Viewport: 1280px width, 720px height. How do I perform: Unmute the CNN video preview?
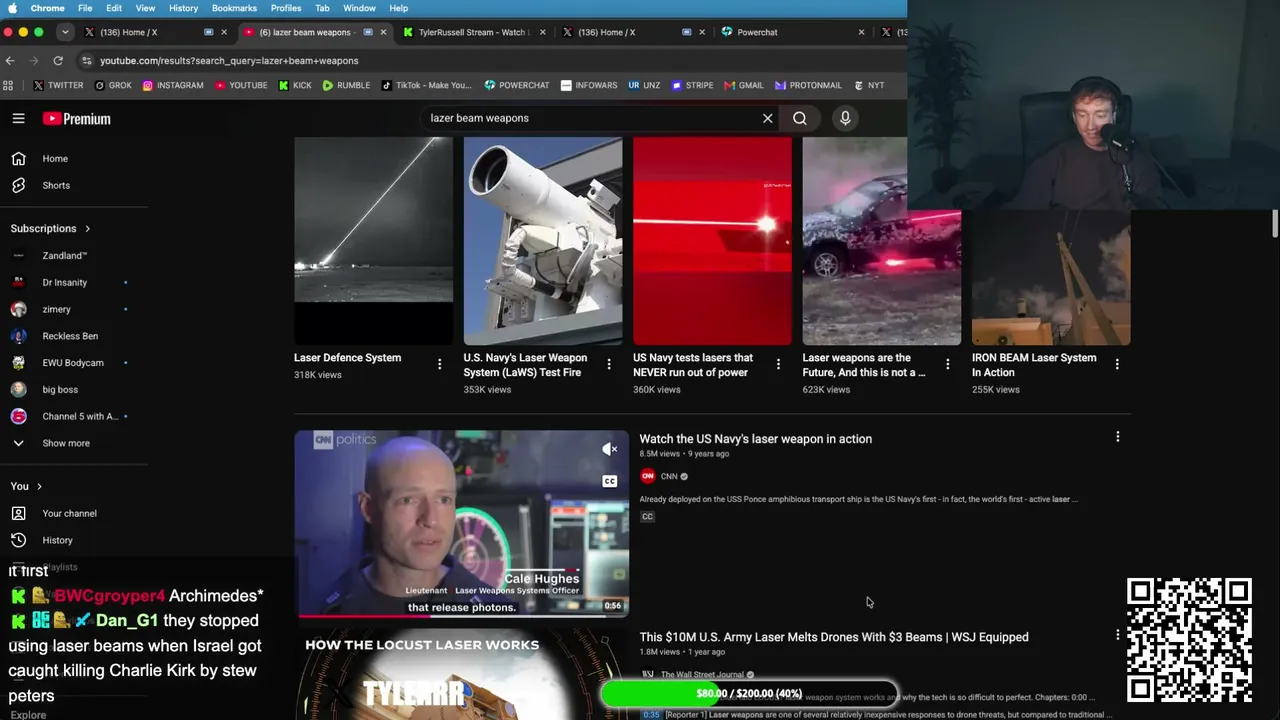609,449
